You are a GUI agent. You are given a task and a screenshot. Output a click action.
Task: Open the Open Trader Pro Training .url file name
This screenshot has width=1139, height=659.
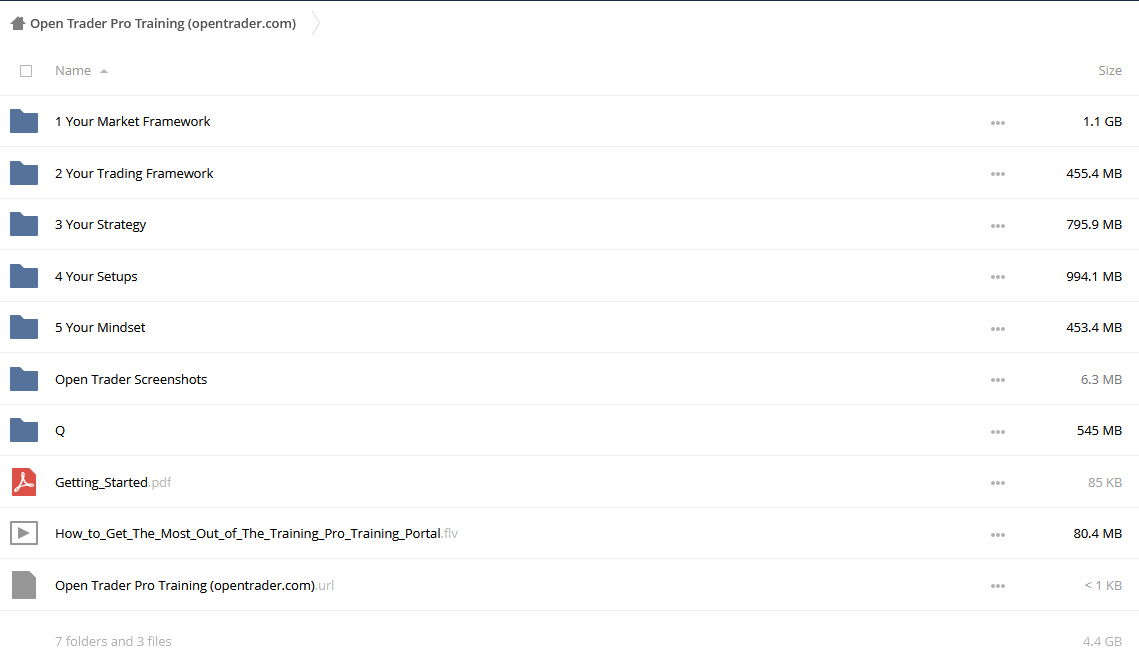pos(195,585)
